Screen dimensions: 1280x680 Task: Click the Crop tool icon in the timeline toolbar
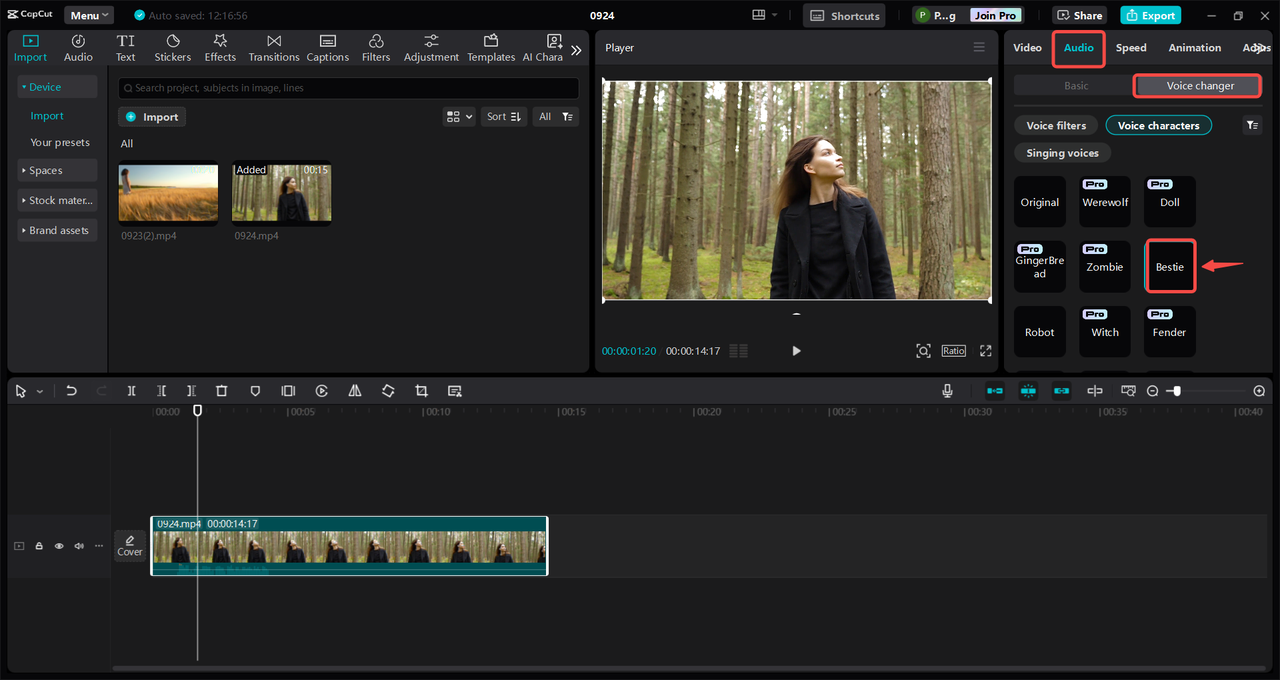coord(421,391)
